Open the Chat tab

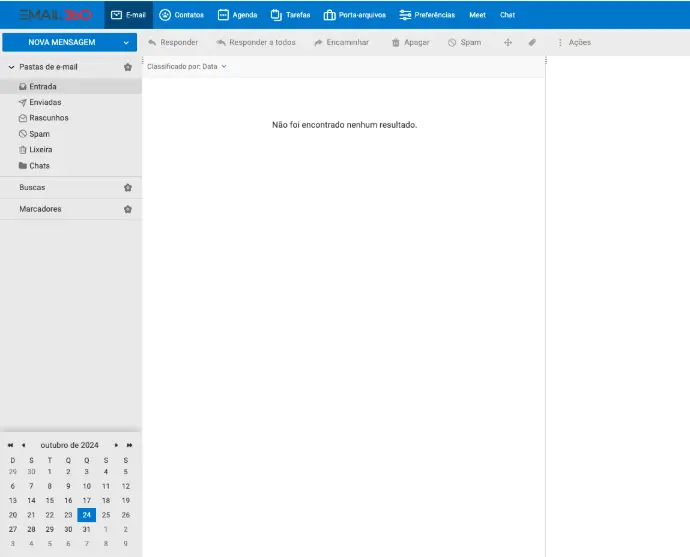click(507, 15)
